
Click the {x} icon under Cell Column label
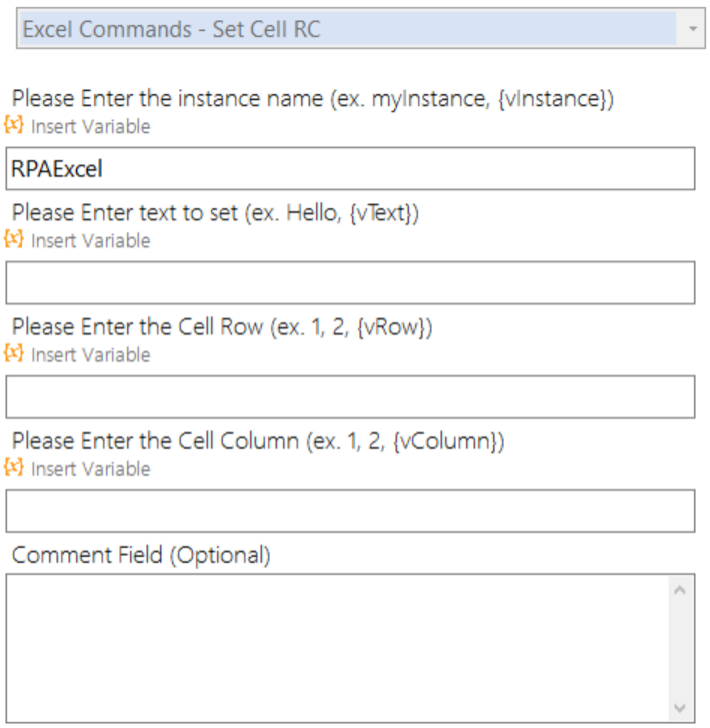(x=14, y=468)
